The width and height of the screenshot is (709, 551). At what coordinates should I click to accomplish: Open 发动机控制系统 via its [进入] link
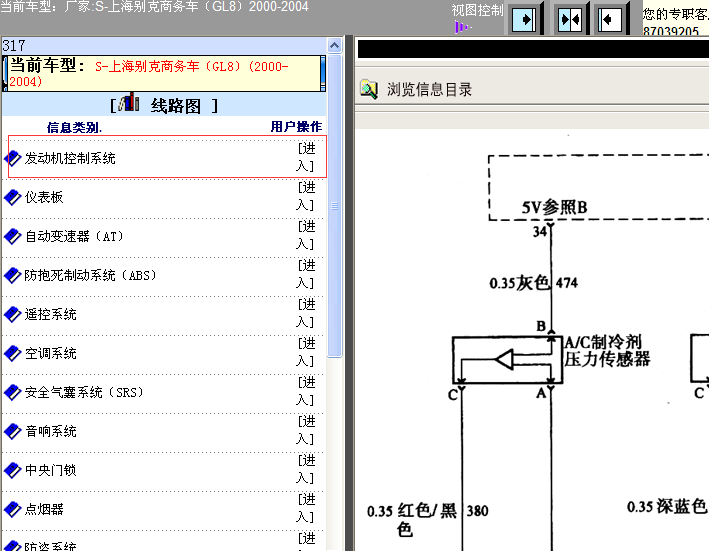point(306,157)
